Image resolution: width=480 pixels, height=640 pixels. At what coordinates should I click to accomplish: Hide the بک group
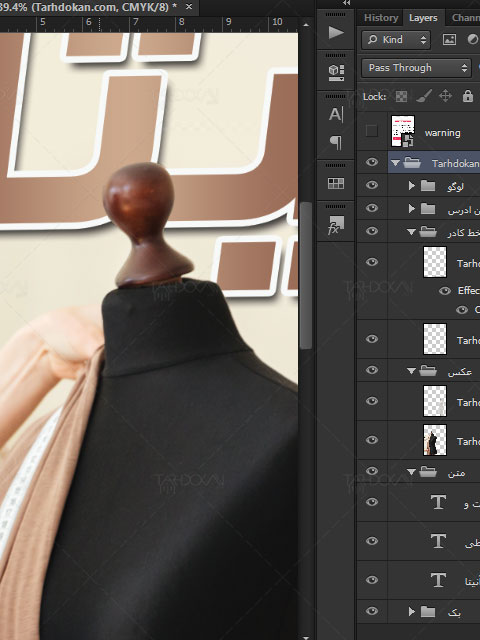[x=371, y=611]
